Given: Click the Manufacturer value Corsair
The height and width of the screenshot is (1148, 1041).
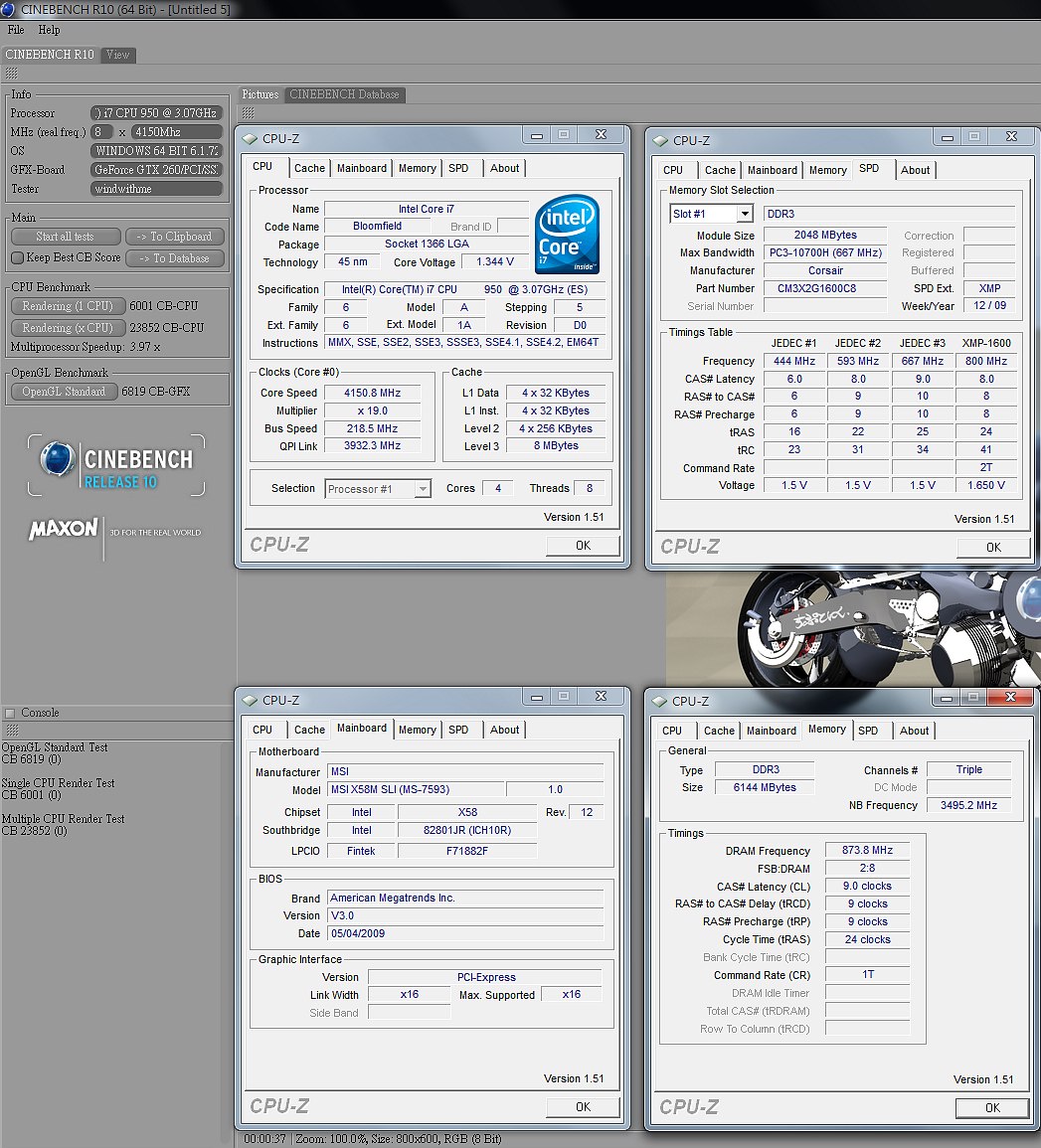Looking at the screenshot, I should (x=825, y=271).
